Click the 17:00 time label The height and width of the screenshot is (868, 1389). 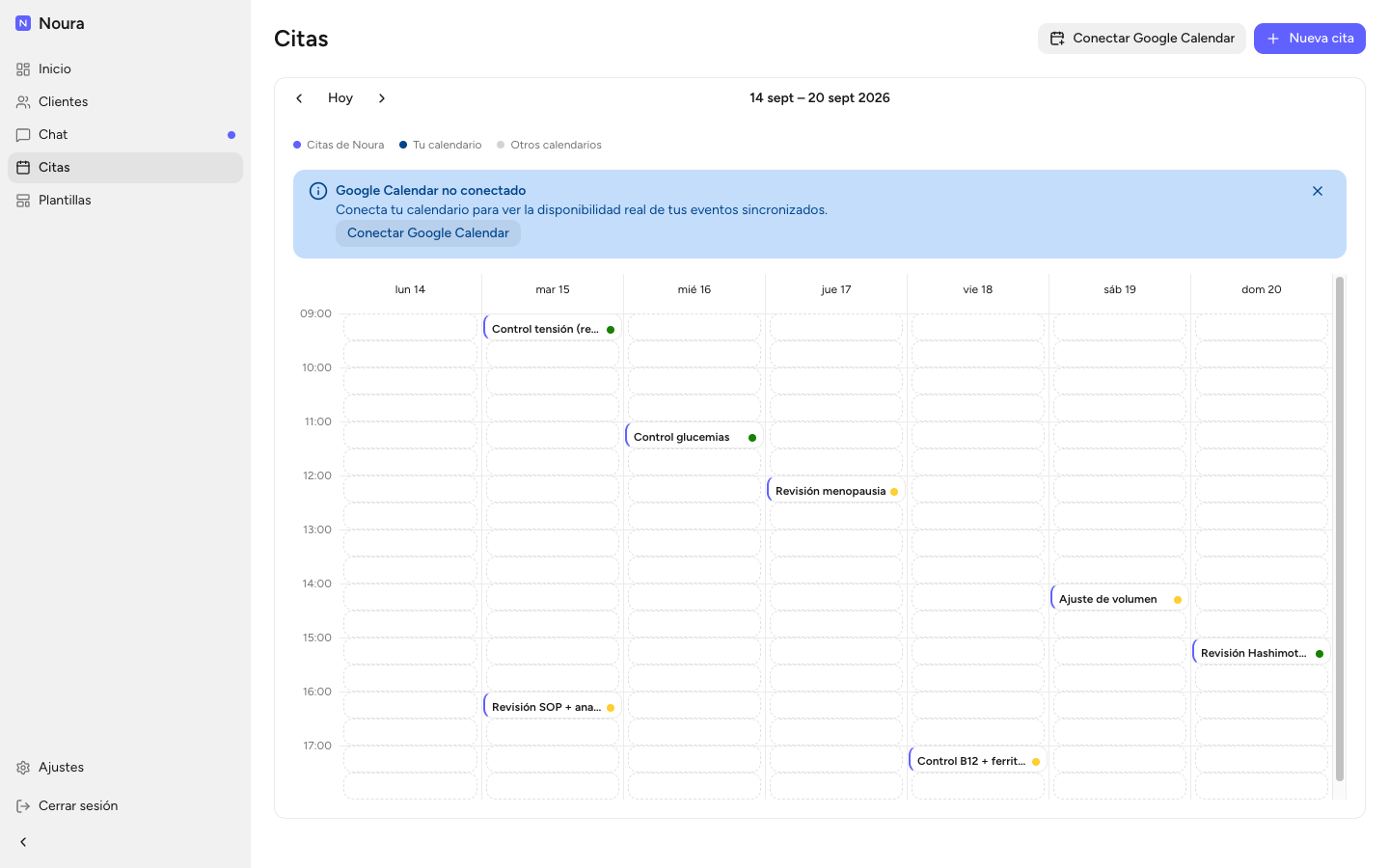[x=317, y=746]
